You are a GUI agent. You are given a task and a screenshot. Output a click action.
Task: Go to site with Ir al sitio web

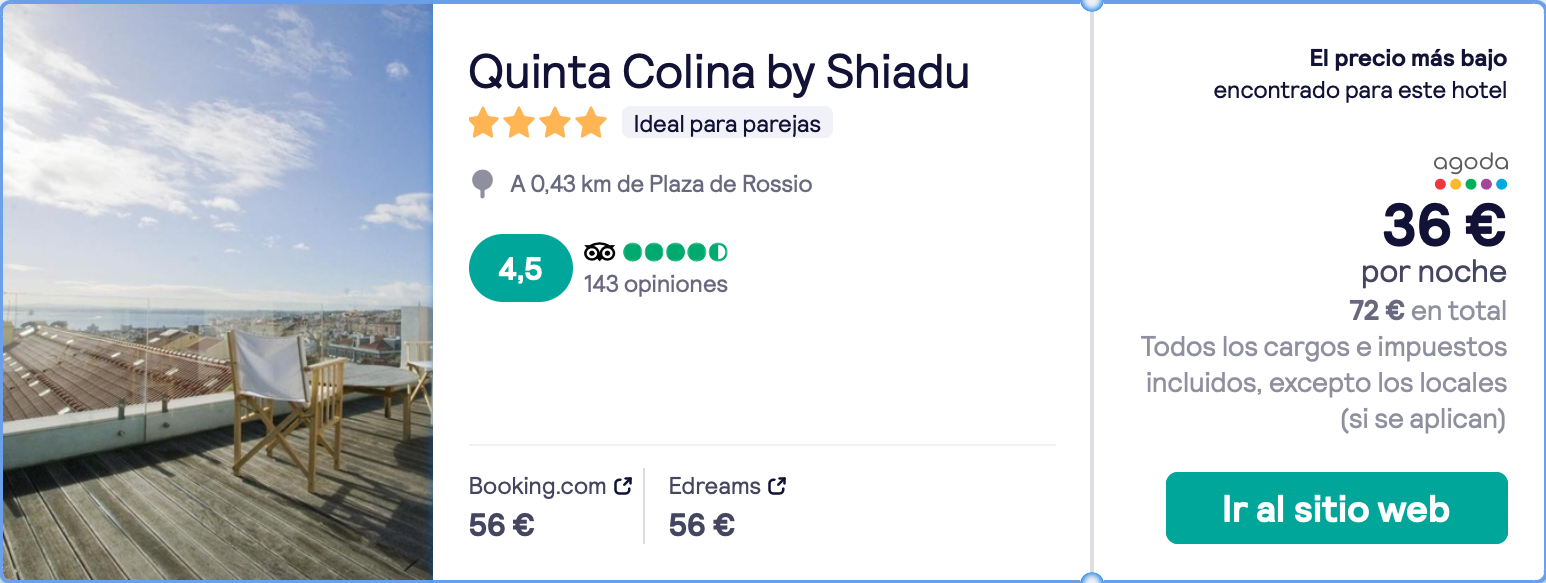coord(1336,508)
